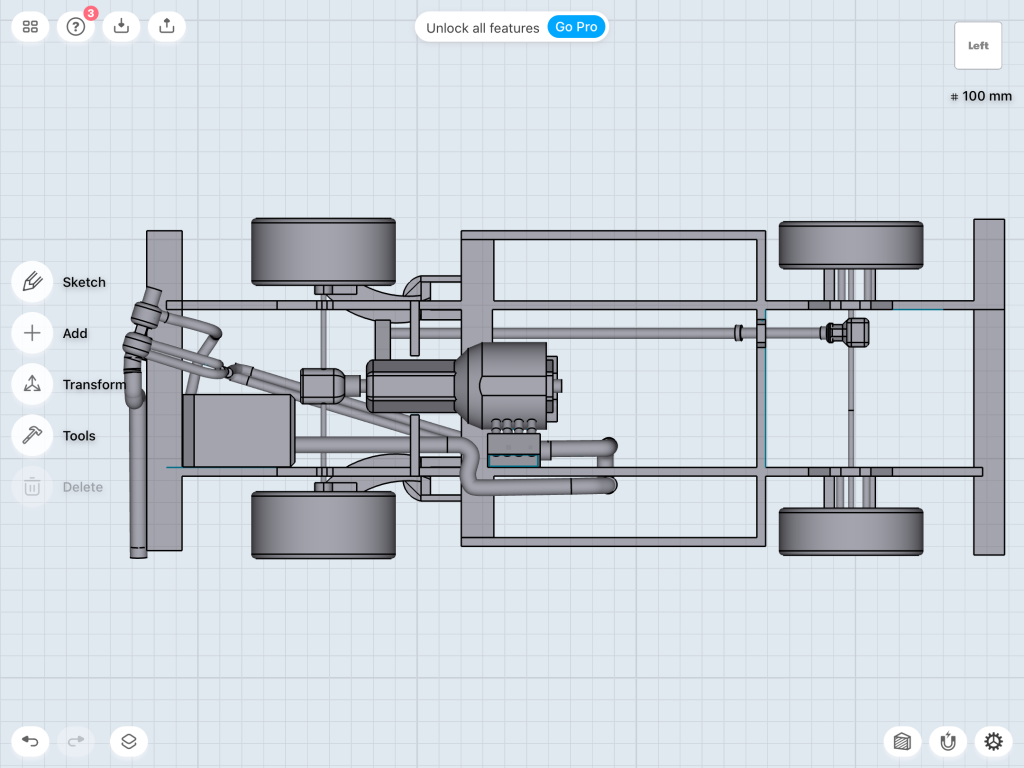The image size is (1024, 768).
Task: Open the Add menu
Action: point(32,333)
